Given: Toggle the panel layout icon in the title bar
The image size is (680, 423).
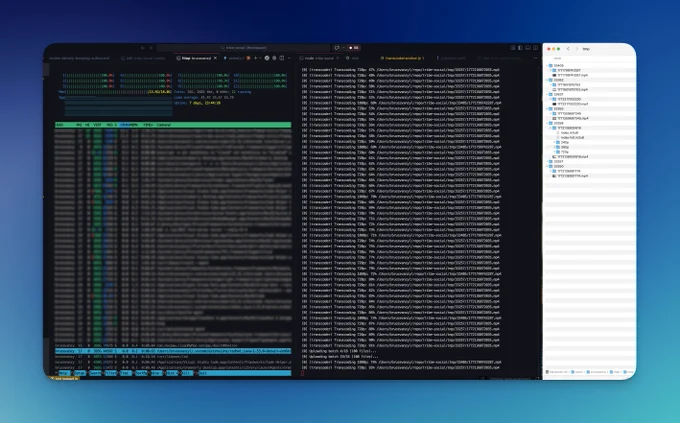Looking at the screenshot, I should pos(528,48).
